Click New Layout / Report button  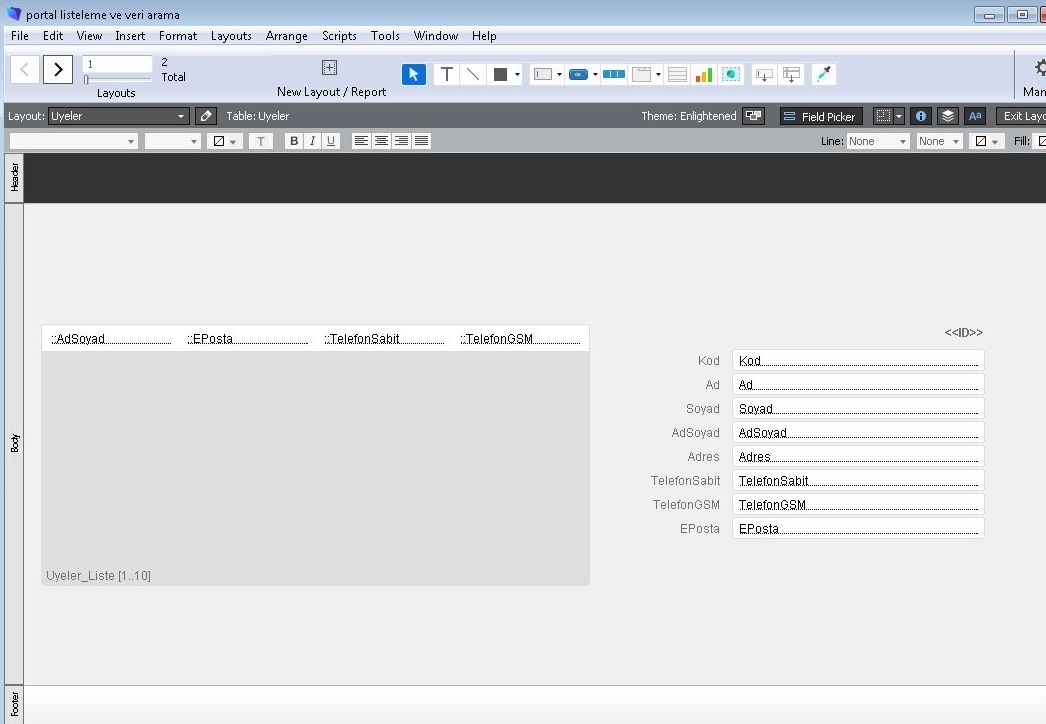click(x=330, y=77)
